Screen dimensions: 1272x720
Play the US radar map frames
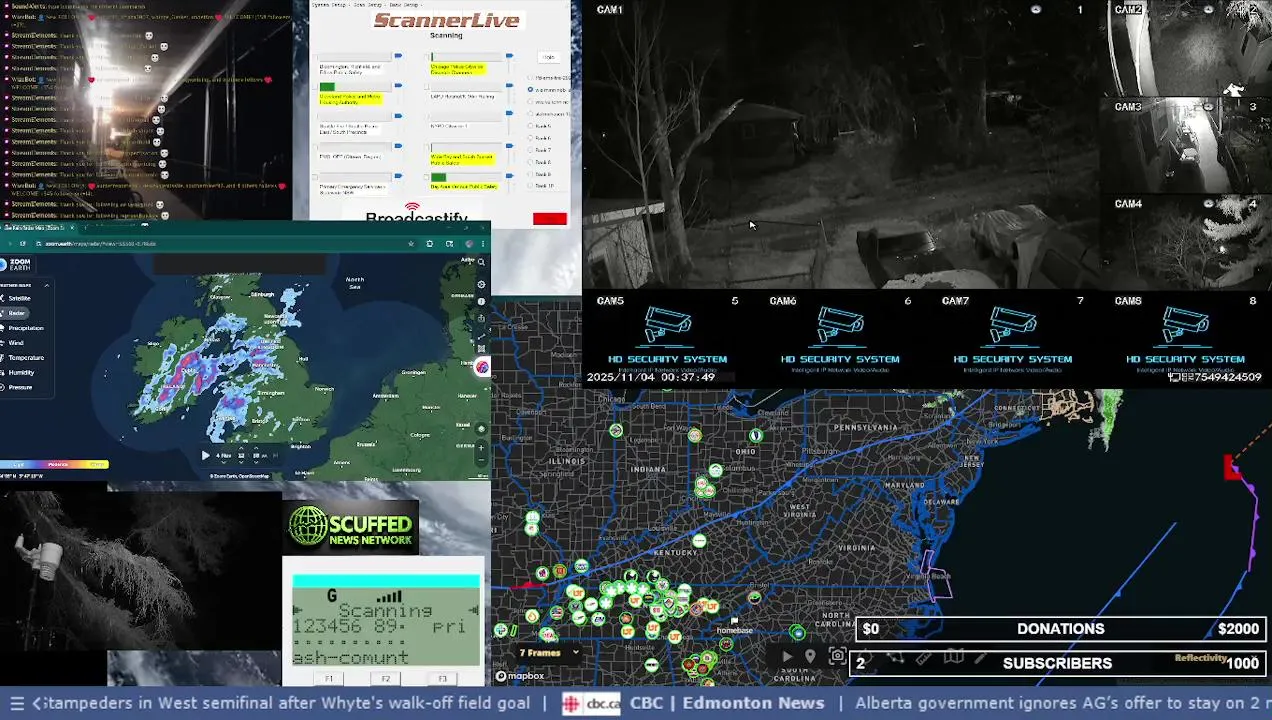pyautogui.click(x=787, y=657)
